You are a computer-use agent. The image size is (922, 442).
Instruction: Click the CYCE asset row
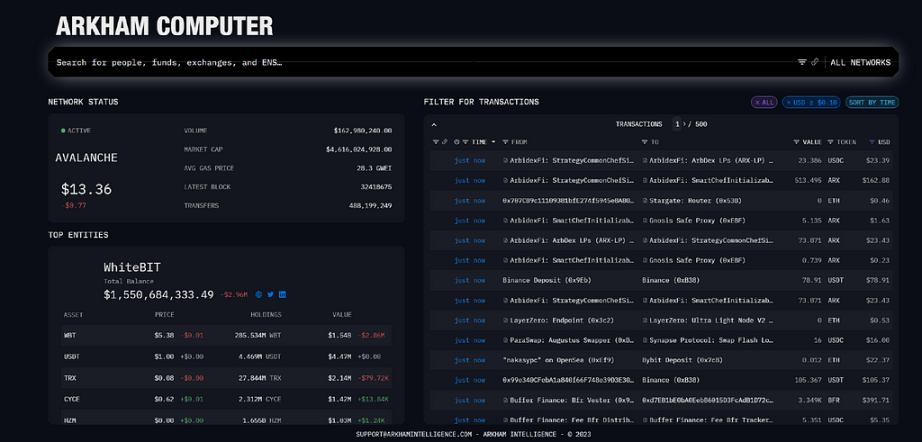tap(226, 399)
